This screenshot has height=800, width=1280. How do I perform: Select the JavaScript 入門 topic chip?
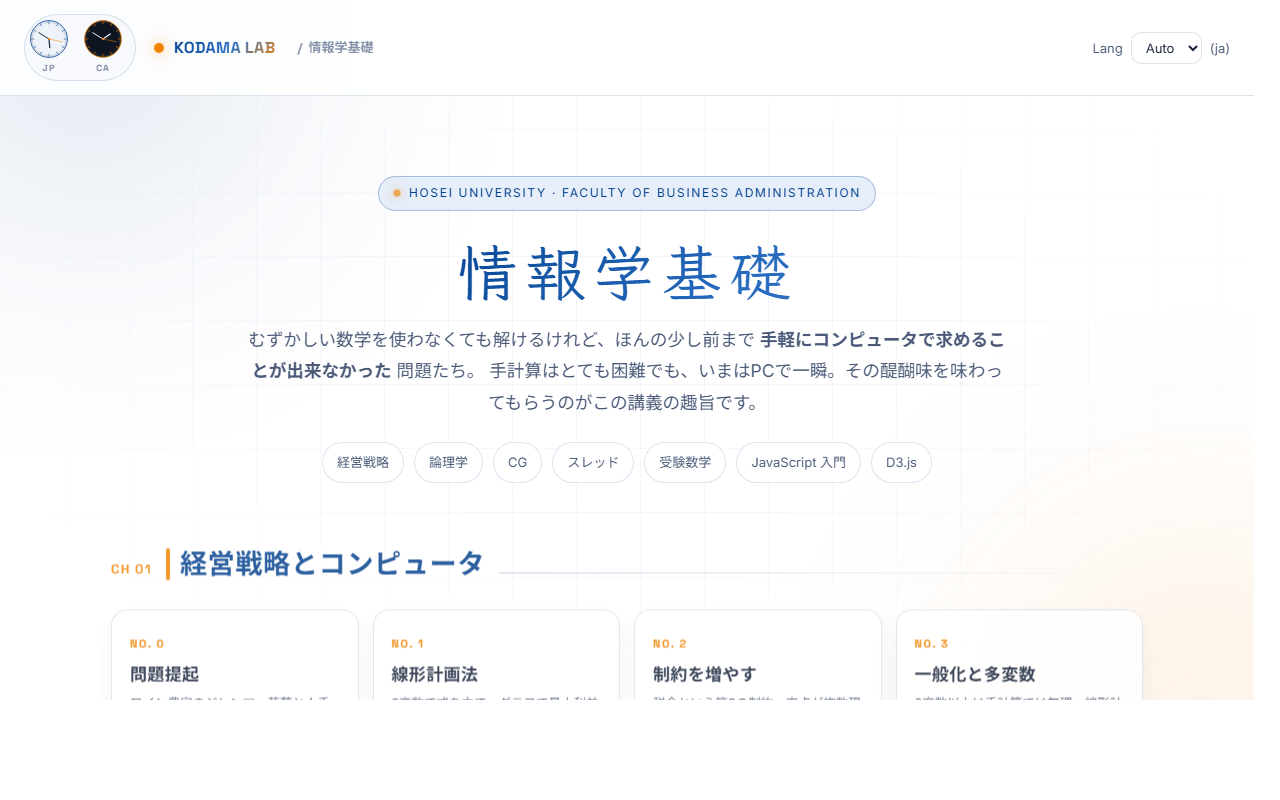pos(798,463)
